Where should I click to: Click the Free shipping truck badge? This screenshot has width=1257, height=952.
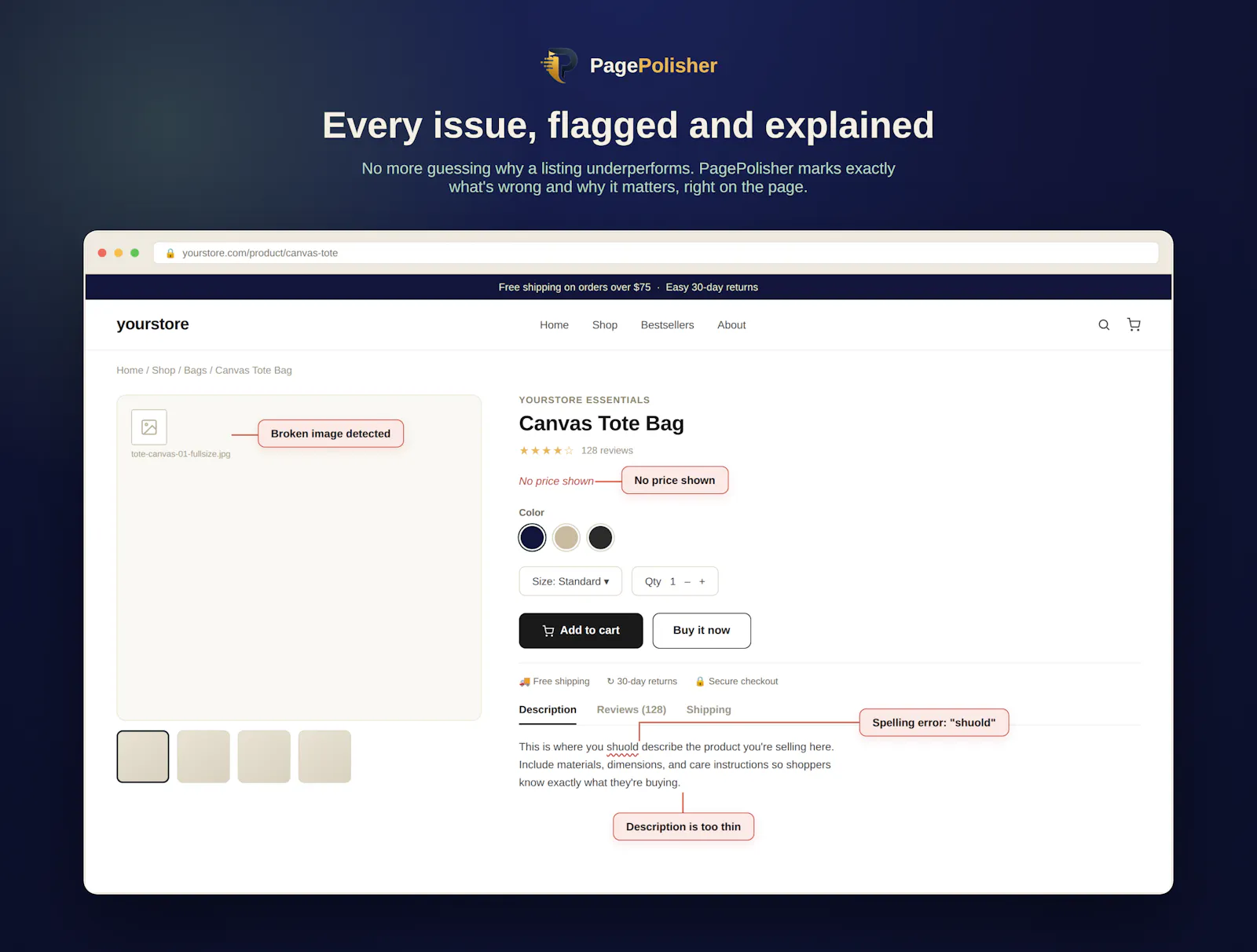pyautogui.click(x=555, y=682)
